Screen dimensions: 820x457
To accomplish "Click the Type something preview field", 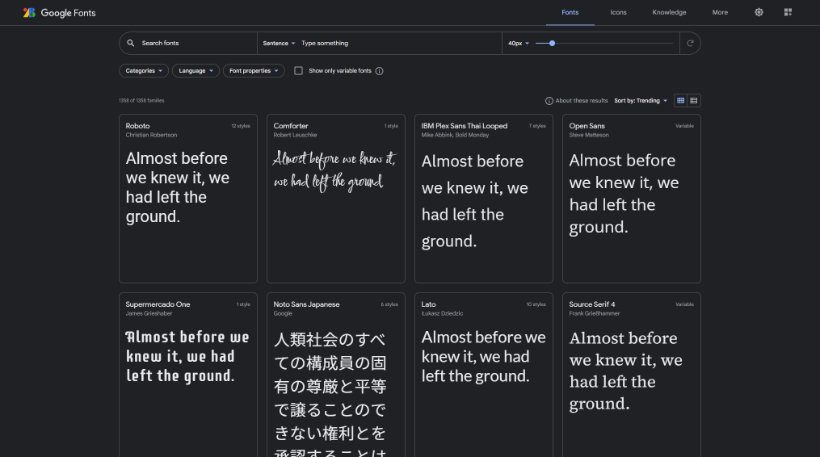I will click(400, 43).
